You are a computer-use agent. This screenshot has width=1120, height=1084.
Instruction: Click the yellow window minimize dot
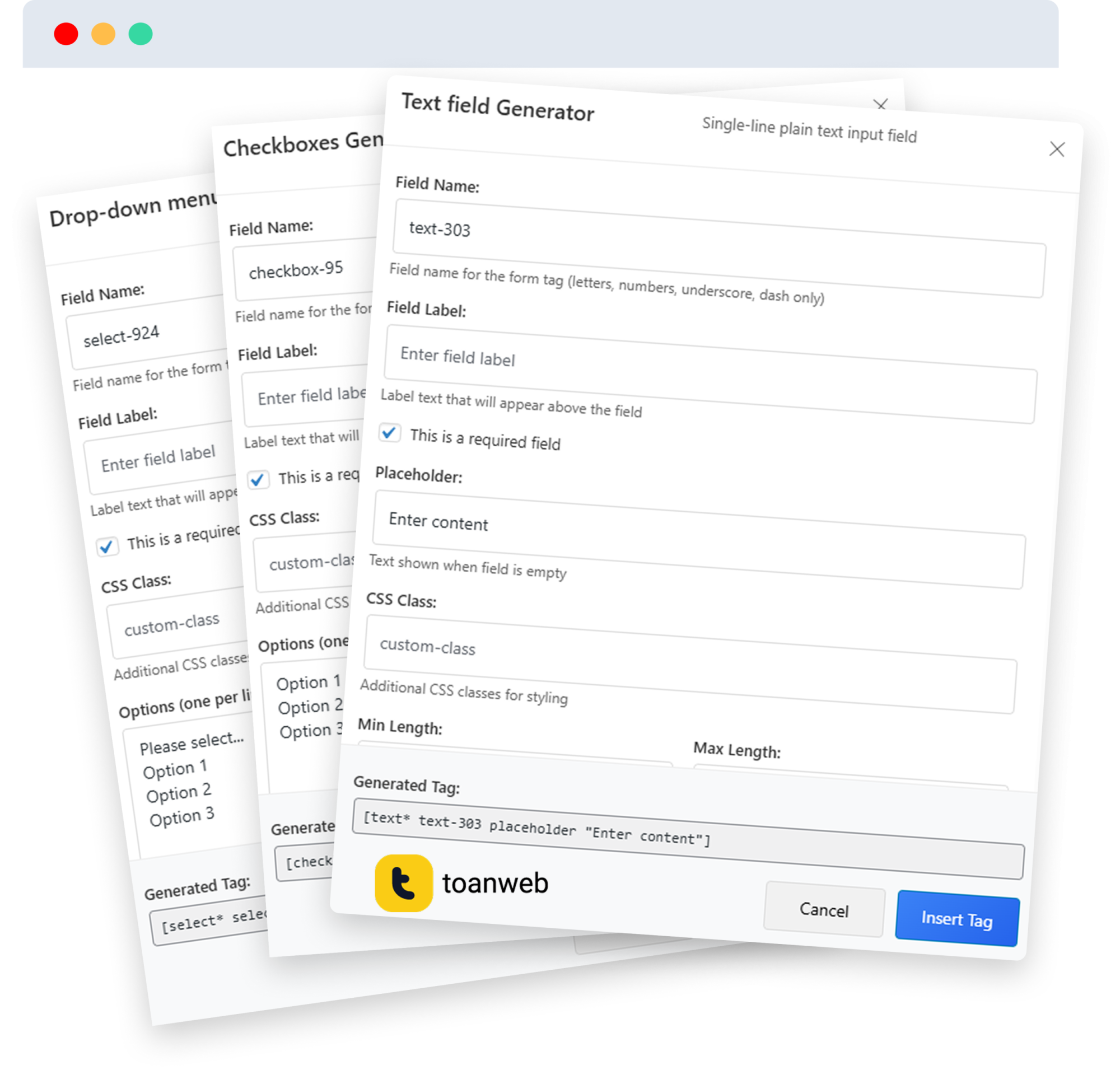tap(104, 34)
